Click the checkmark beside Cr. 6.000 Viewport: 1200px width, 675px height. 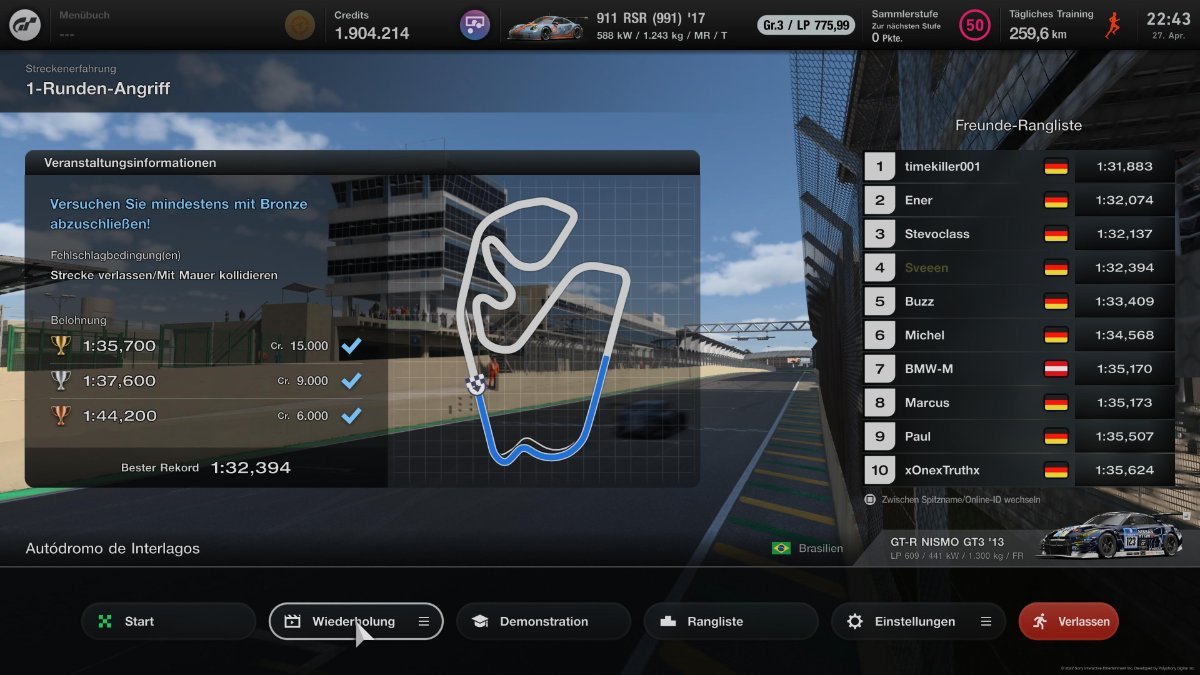351,416
